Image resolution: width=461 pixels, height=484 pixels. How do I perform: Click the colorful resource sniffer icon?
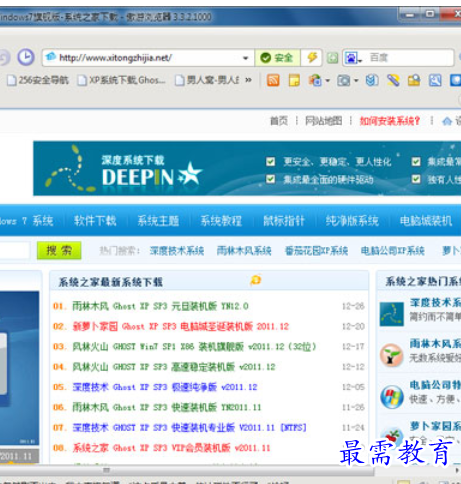(x=315, y=80)
